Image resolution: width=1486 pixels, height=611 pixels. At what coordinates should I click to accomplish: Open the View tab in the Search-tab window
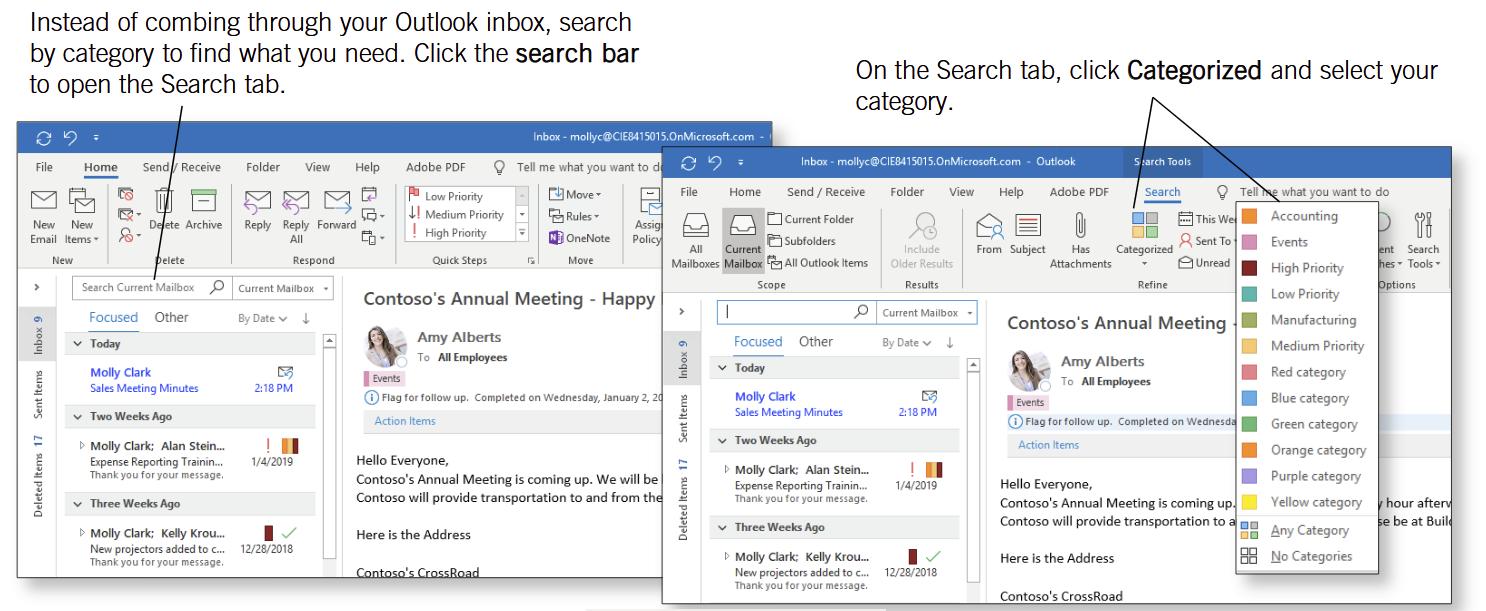[961, 192]
